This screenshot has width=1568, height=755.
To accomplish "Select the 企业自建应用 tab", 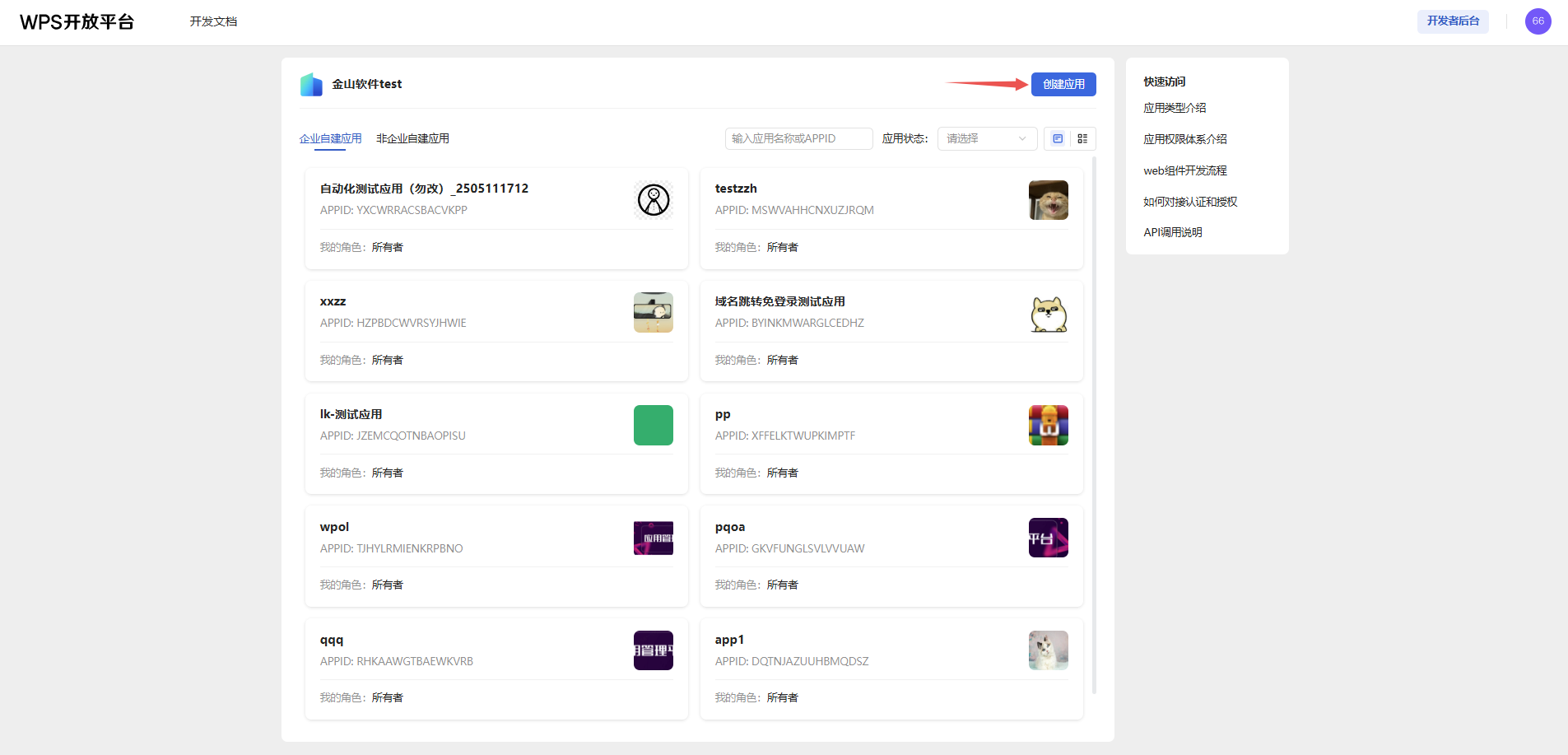I will click(330, 139).
